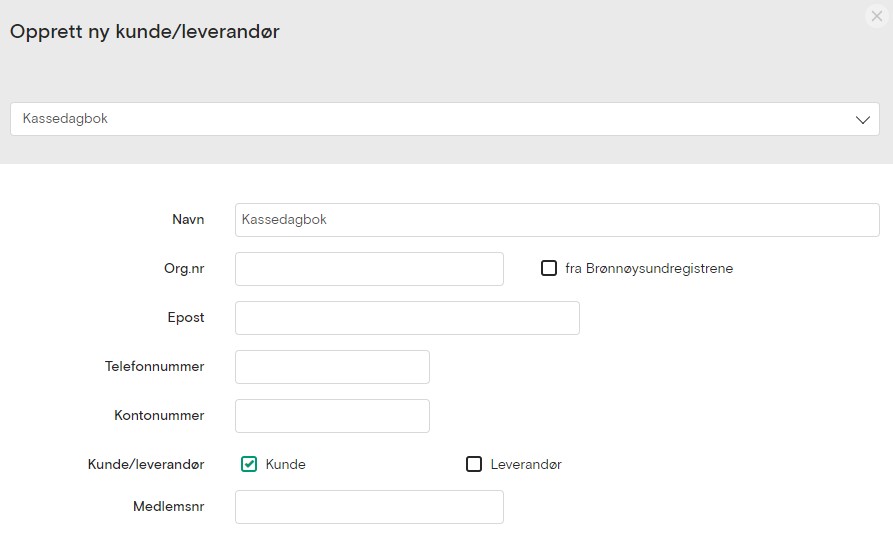This screenshot has width=893, height=533.
Task: Click the fra Brønnøysundregistrene label text
Action: click(649, 269)
